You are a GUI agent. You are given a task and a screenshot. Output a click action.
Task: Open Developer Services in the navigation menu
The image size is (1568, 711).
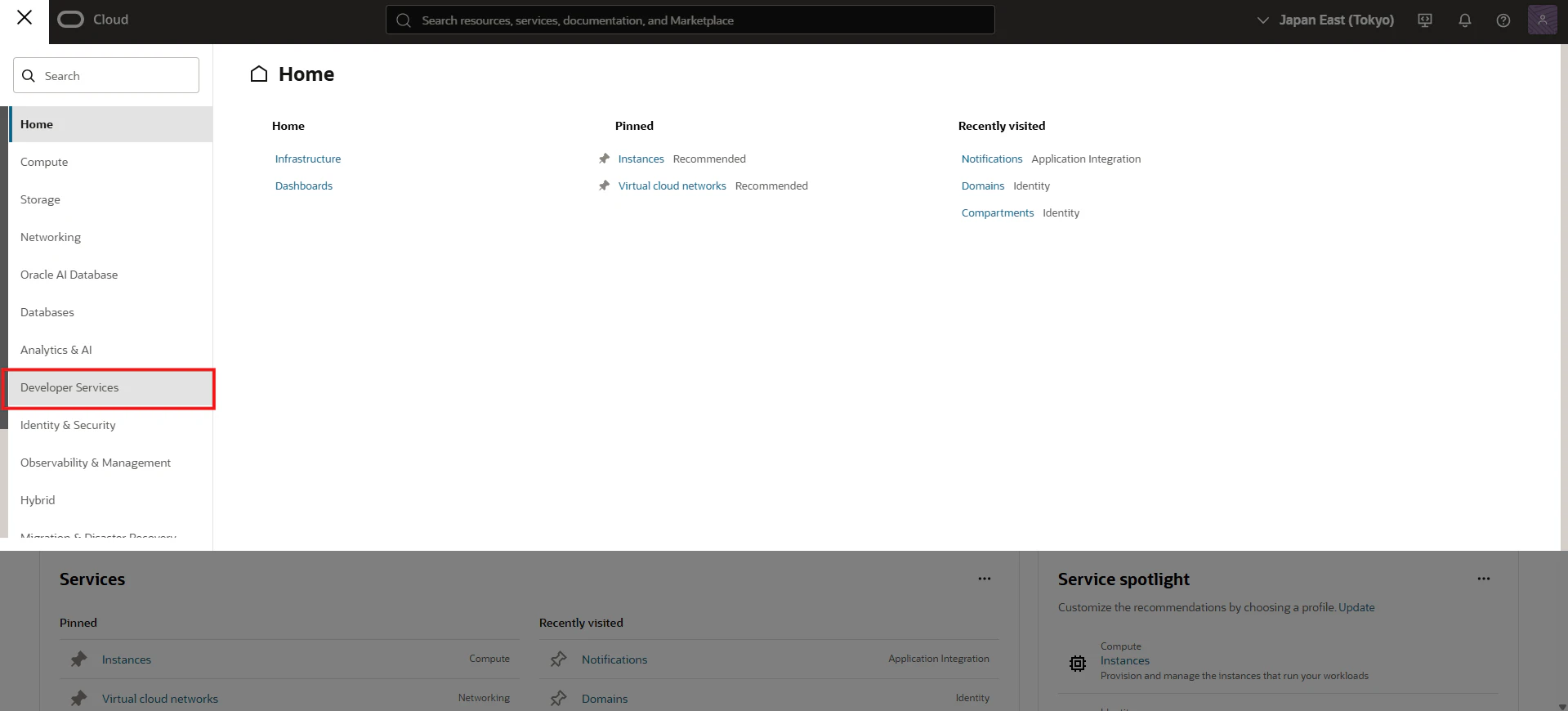[x=111, y=387]
